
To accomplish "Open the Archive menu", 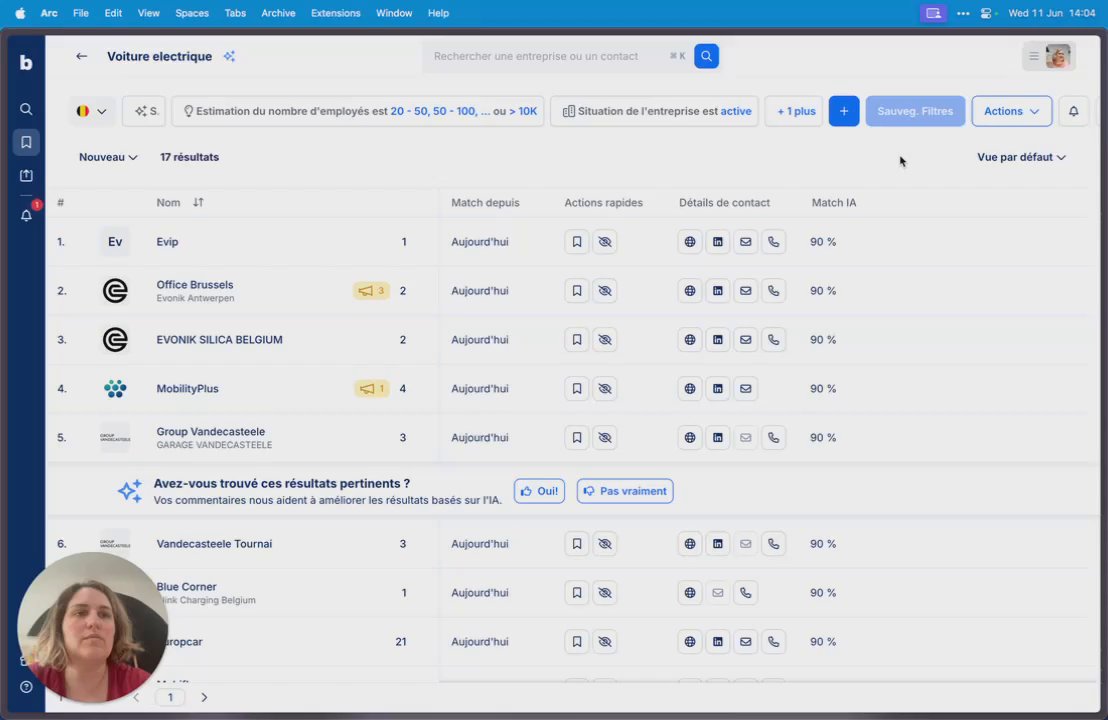I will point(278,13).
